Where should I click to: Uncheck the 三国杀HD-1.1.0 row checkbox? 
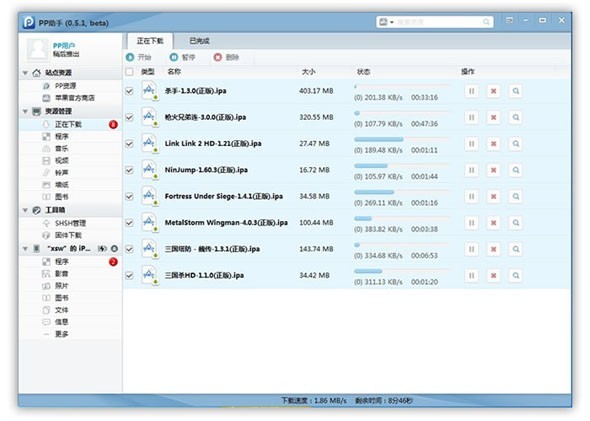pyautogui.click(x=129, y=275)
